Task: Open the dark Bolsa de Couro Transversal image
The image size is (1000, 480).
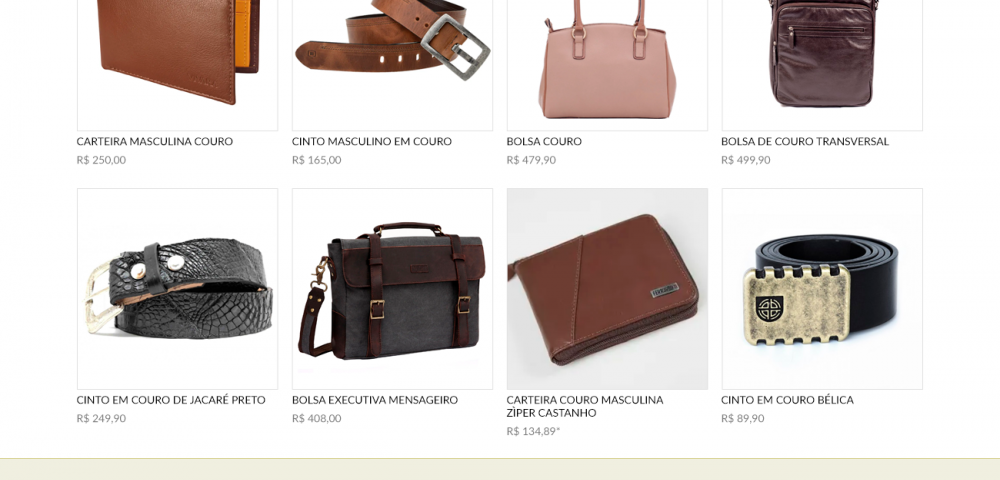Action: pyautogui.click(x=822, y=65)
